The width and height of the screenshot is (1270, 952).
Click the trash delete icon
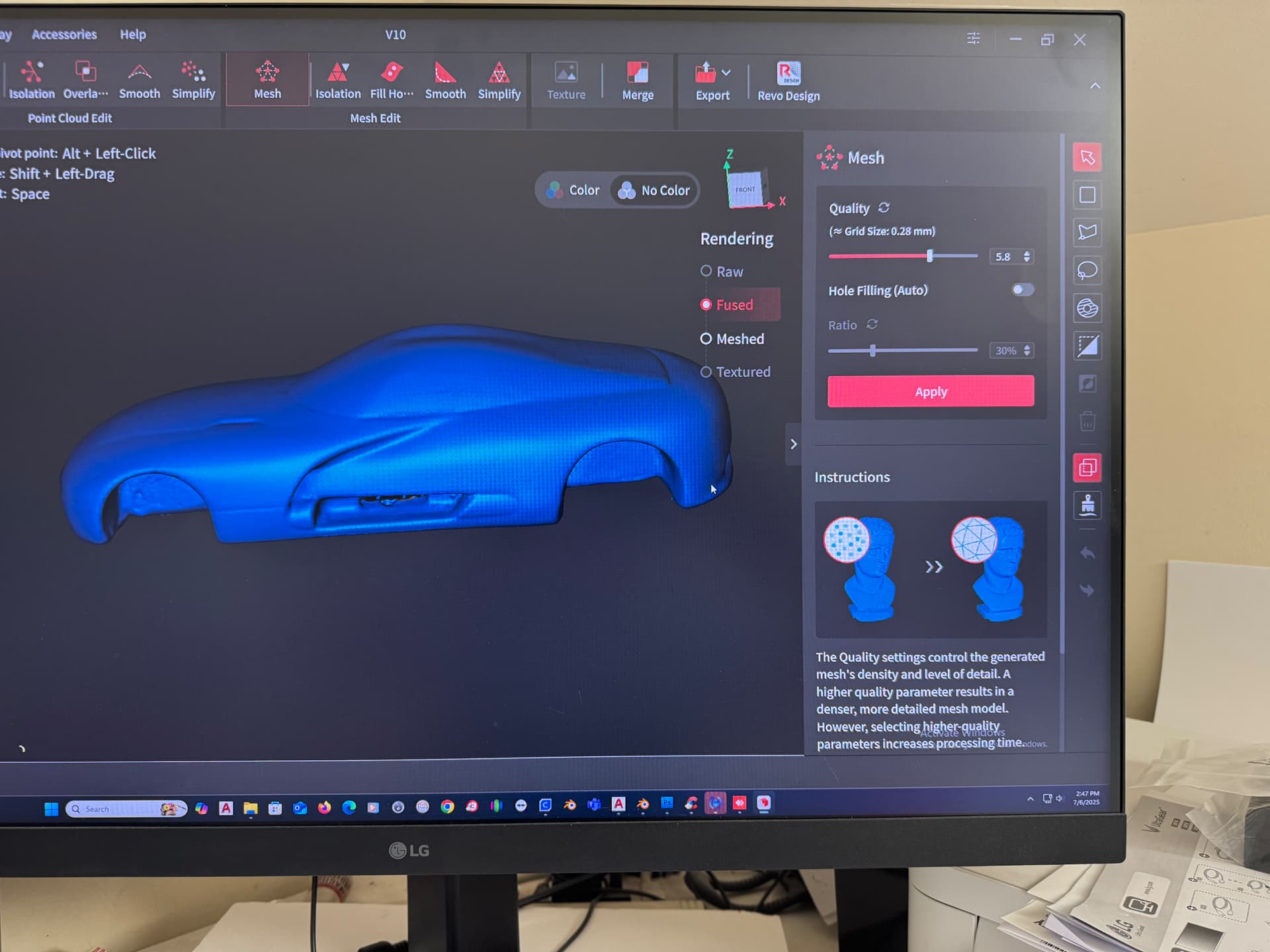[x=1087, y=421]
